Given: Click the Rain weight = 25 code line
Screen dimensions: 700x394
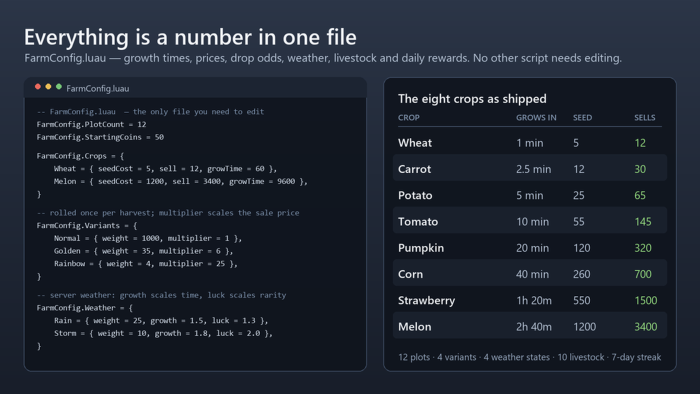Looking at the screenshot, I should point(161,320).
